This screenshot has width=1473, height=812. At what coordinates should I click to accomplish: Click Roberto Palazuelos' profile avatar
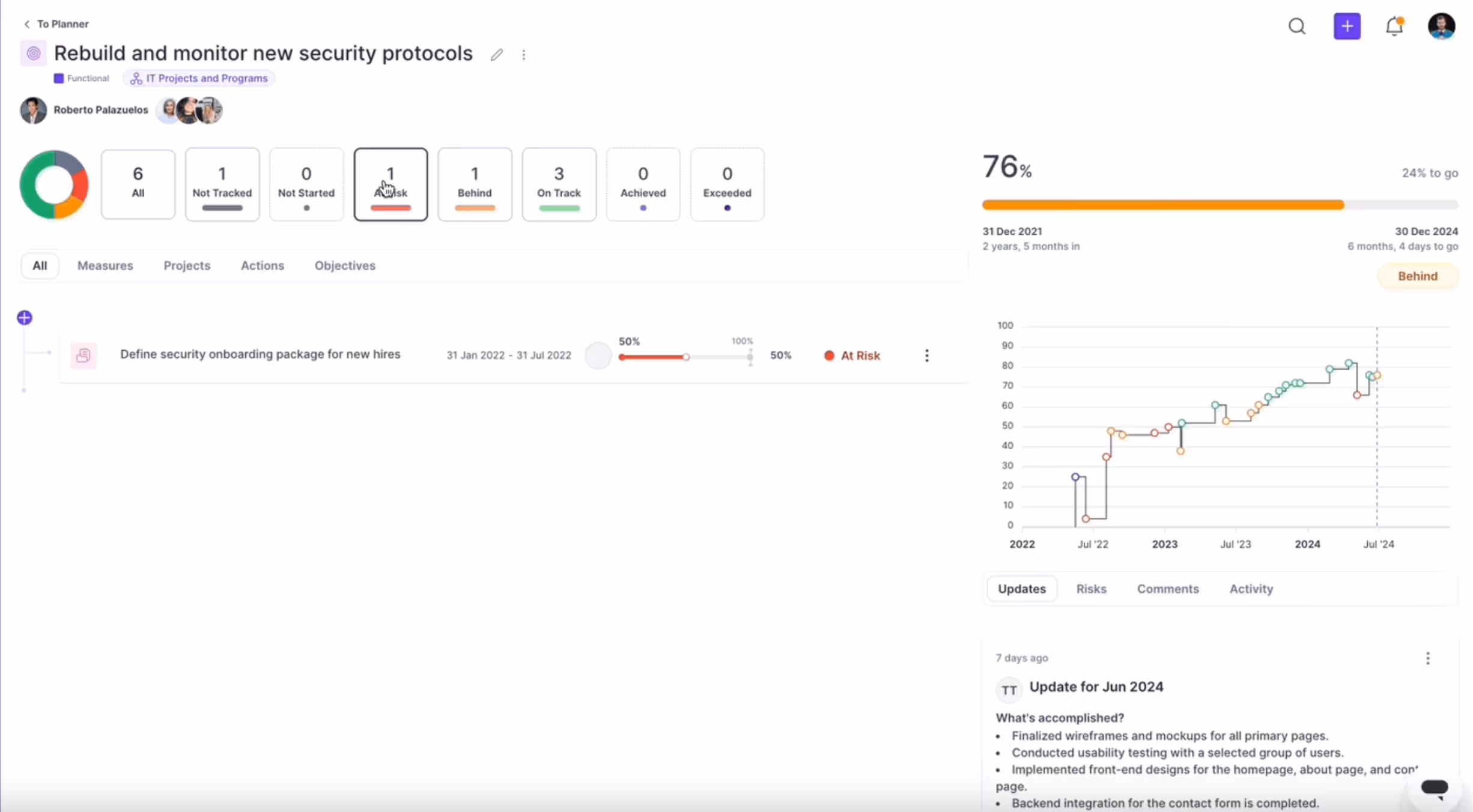pyautogui.click(x=34, y=110)
